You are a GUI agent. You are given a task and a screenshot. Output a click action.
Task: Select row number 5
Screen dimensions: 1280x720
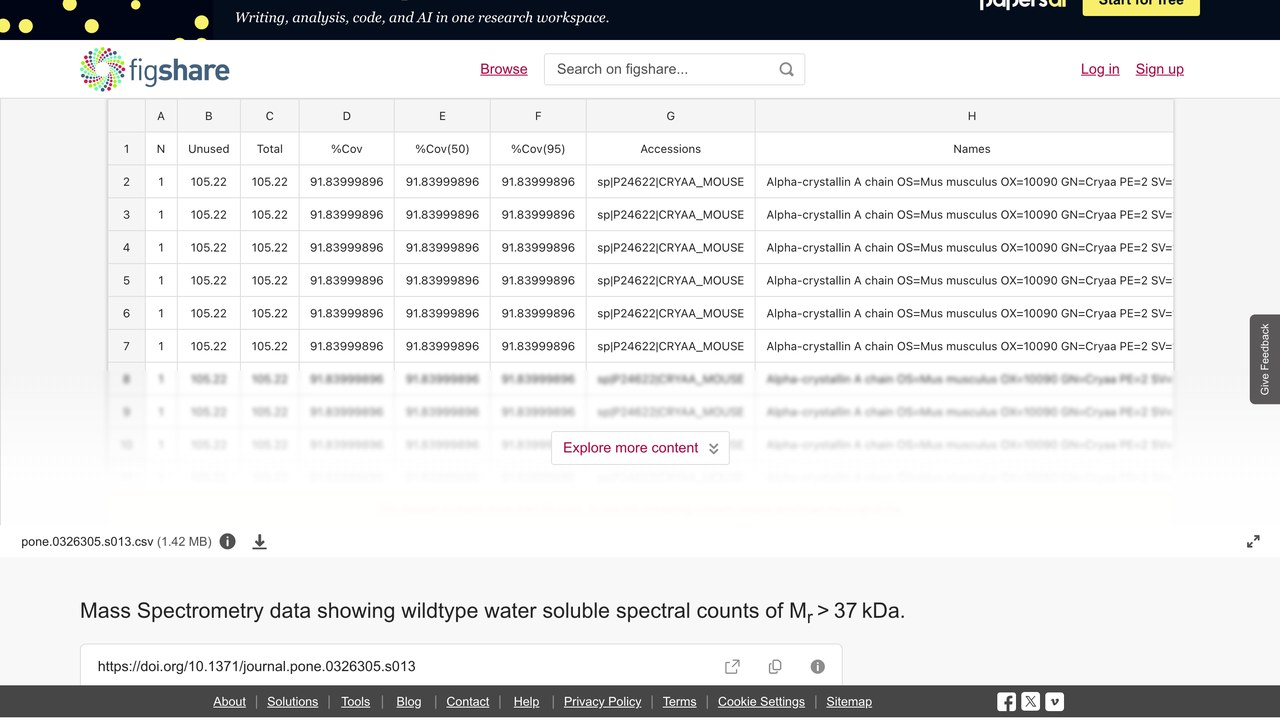click(x=127, y=281)
